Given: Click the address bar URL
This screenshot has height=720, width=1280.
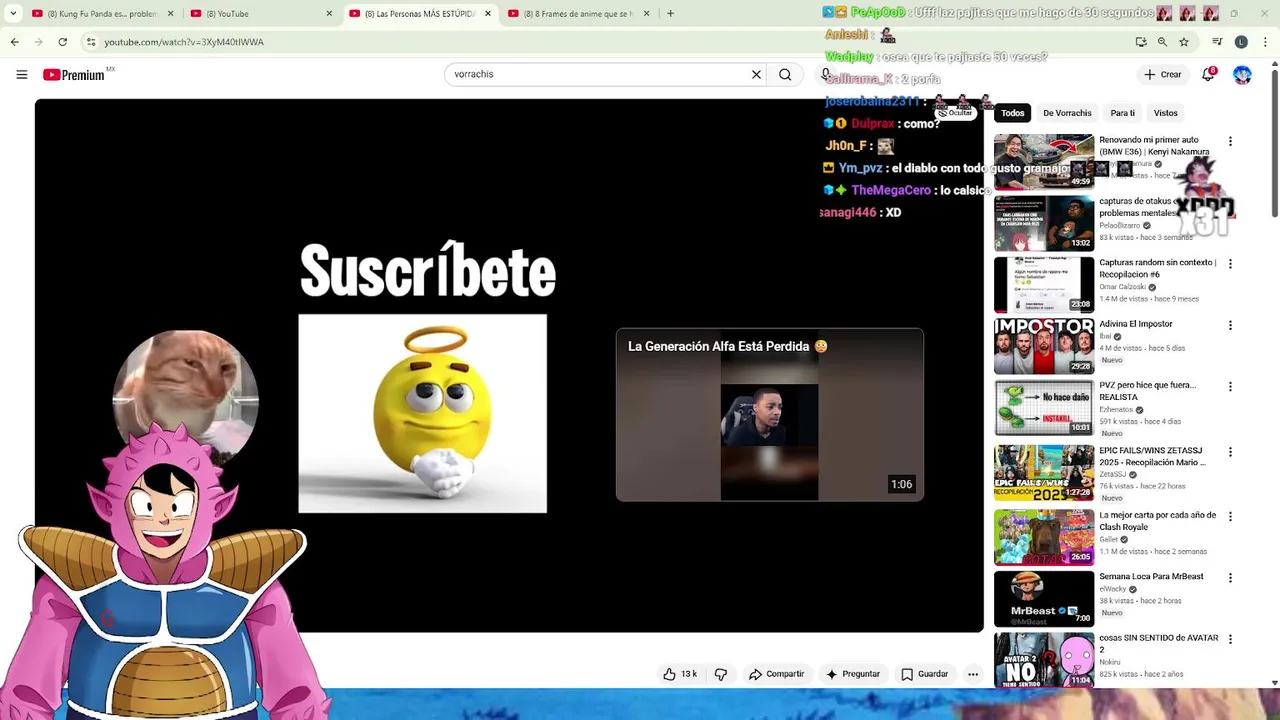Looking at the screenshot, I should (x=184, y=42).
